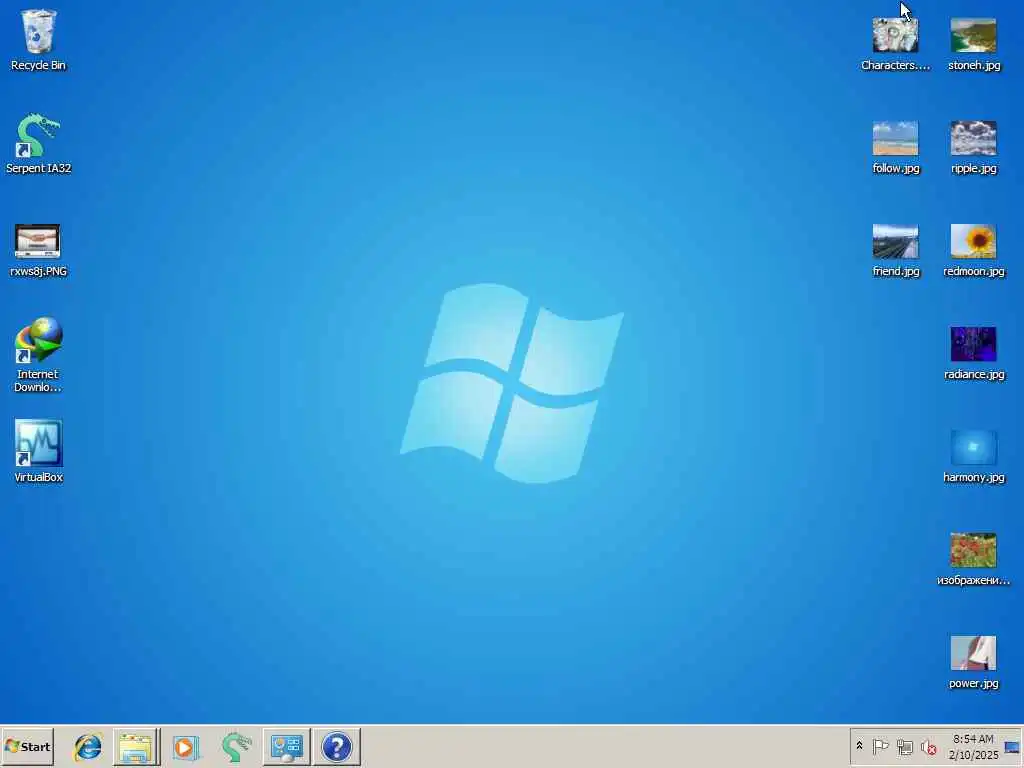
Task: Open Action Center flag tray icon
Action: (880, 746)
